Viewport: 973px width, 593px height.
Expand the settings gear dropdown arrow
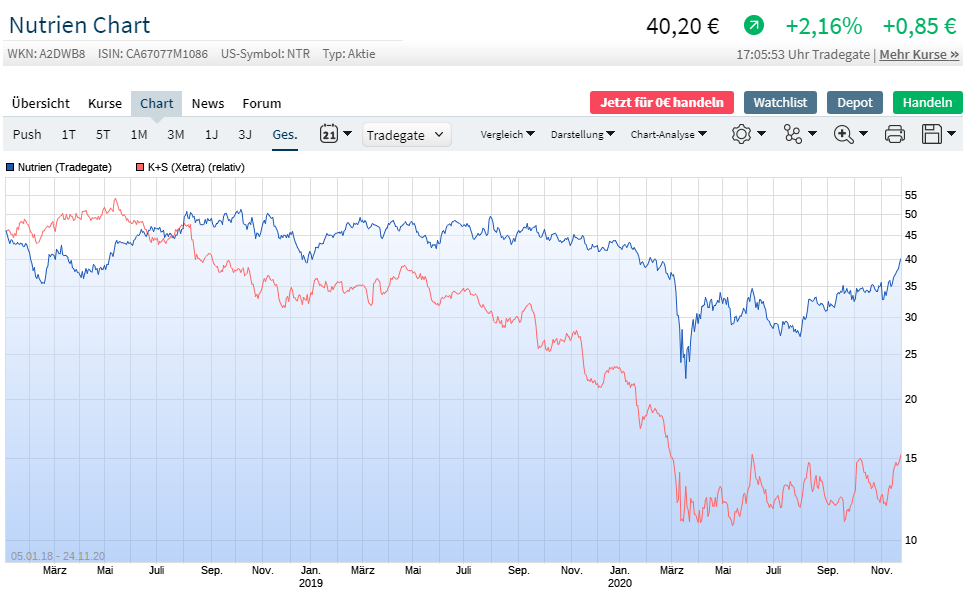761,133
